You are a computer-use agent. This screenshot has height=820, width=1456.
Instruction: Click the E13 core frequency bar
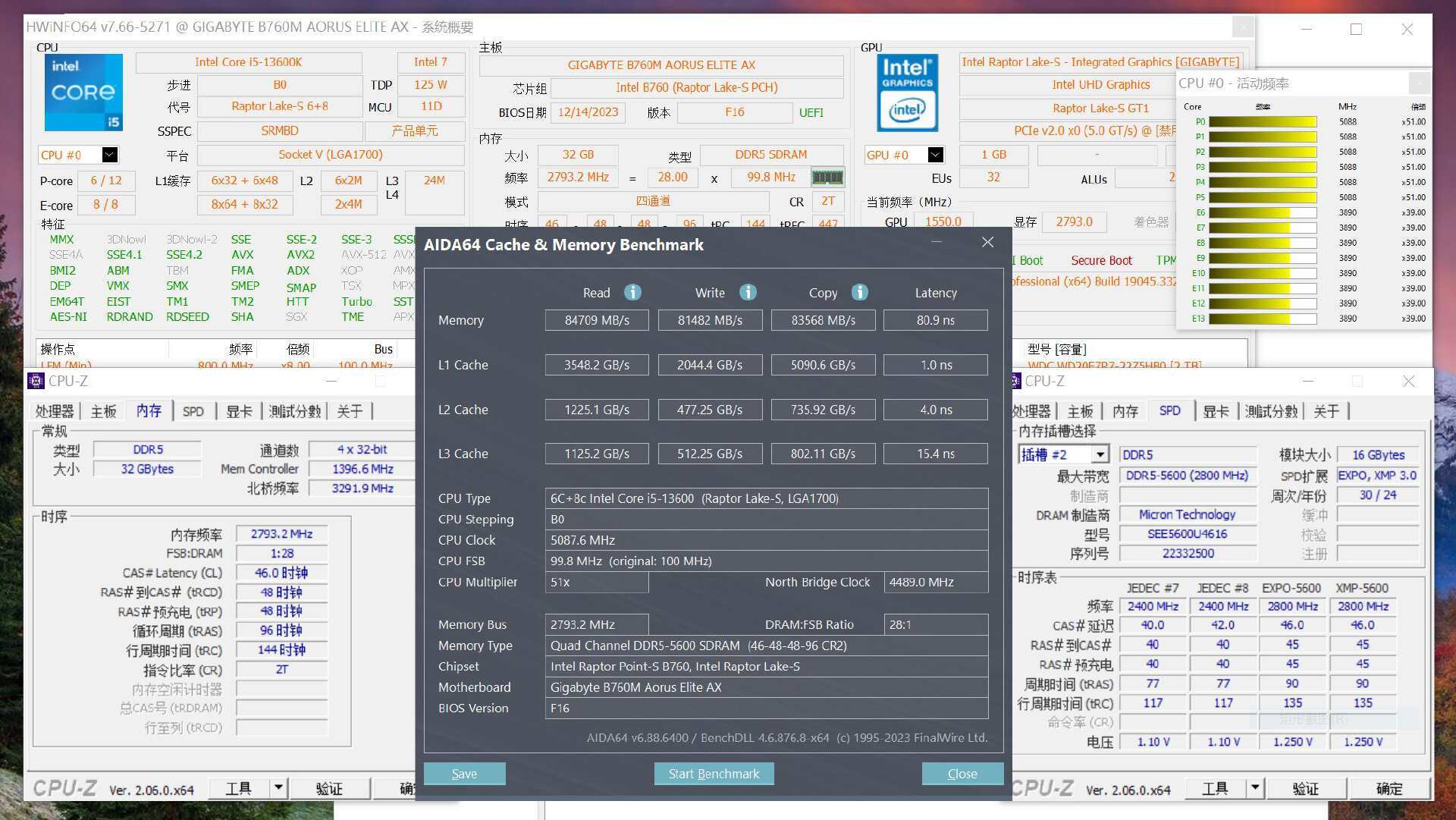[x=1263, y=319]
